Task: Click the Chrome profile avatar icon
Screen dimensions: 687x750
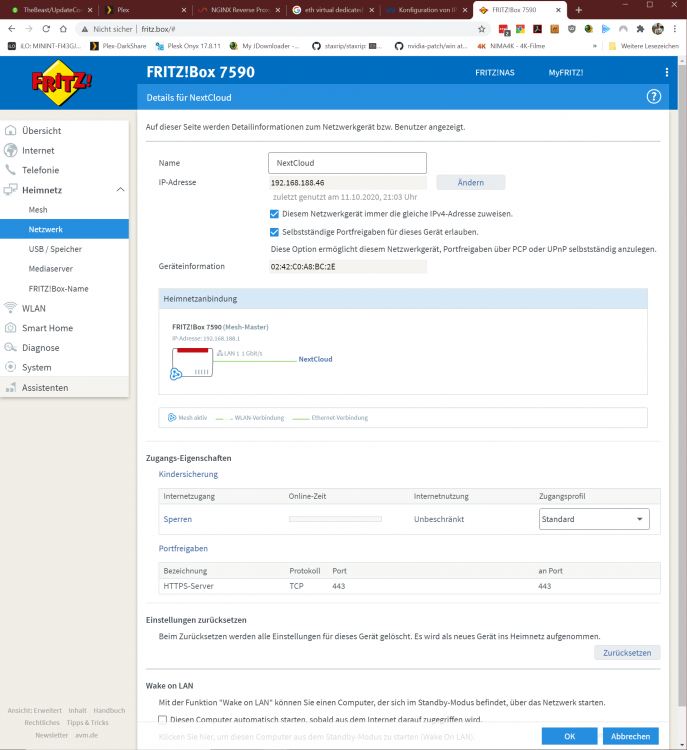Action: (x=658, y=29)
